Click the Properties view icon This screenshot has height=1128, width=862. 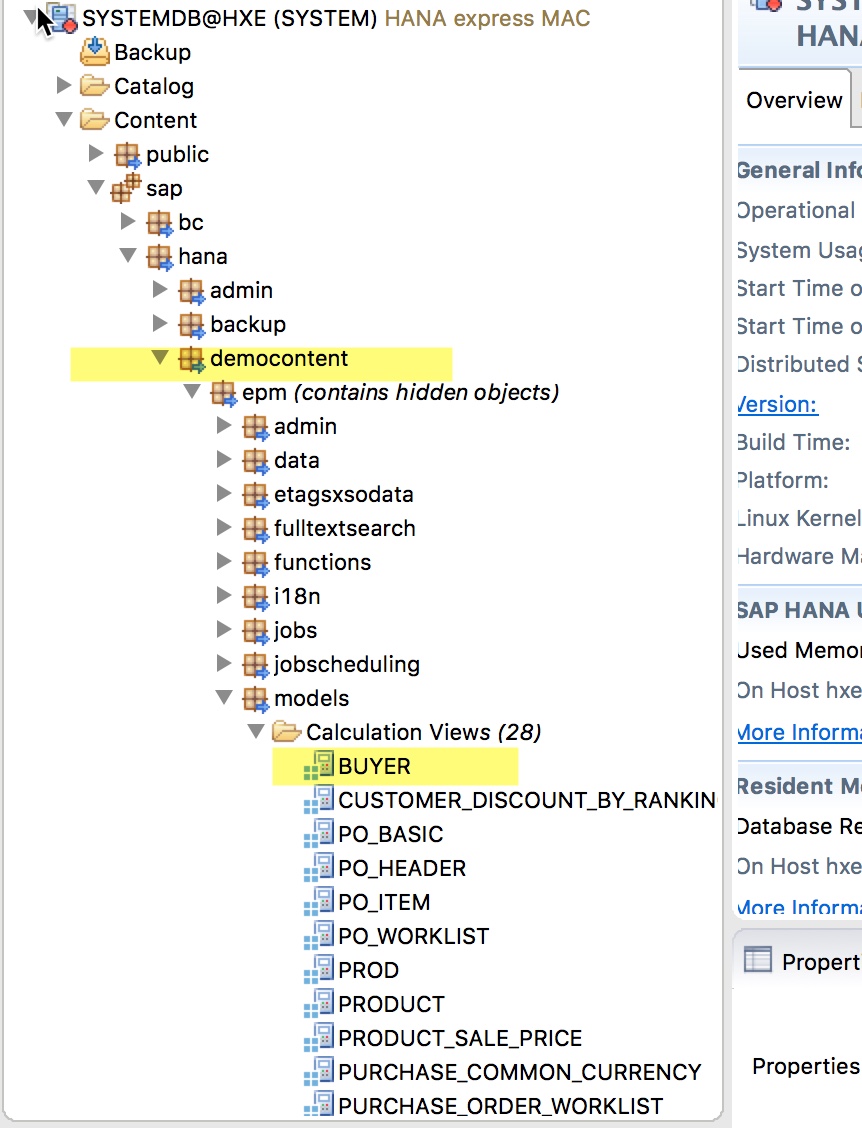point(758,960)
